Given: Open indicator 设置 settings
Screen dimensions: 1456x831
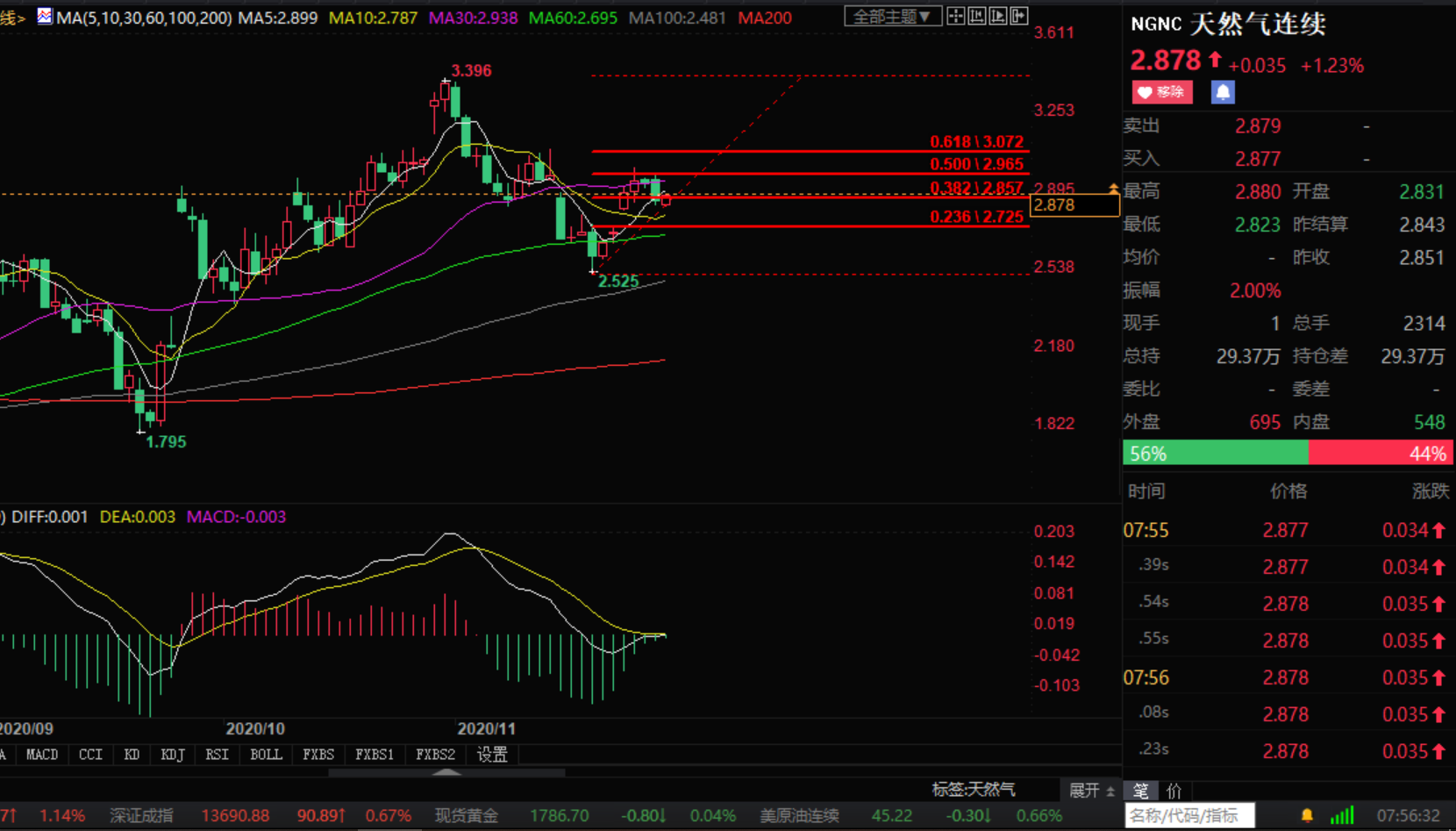Looking at the screenshot, I should tap(492, 755).
